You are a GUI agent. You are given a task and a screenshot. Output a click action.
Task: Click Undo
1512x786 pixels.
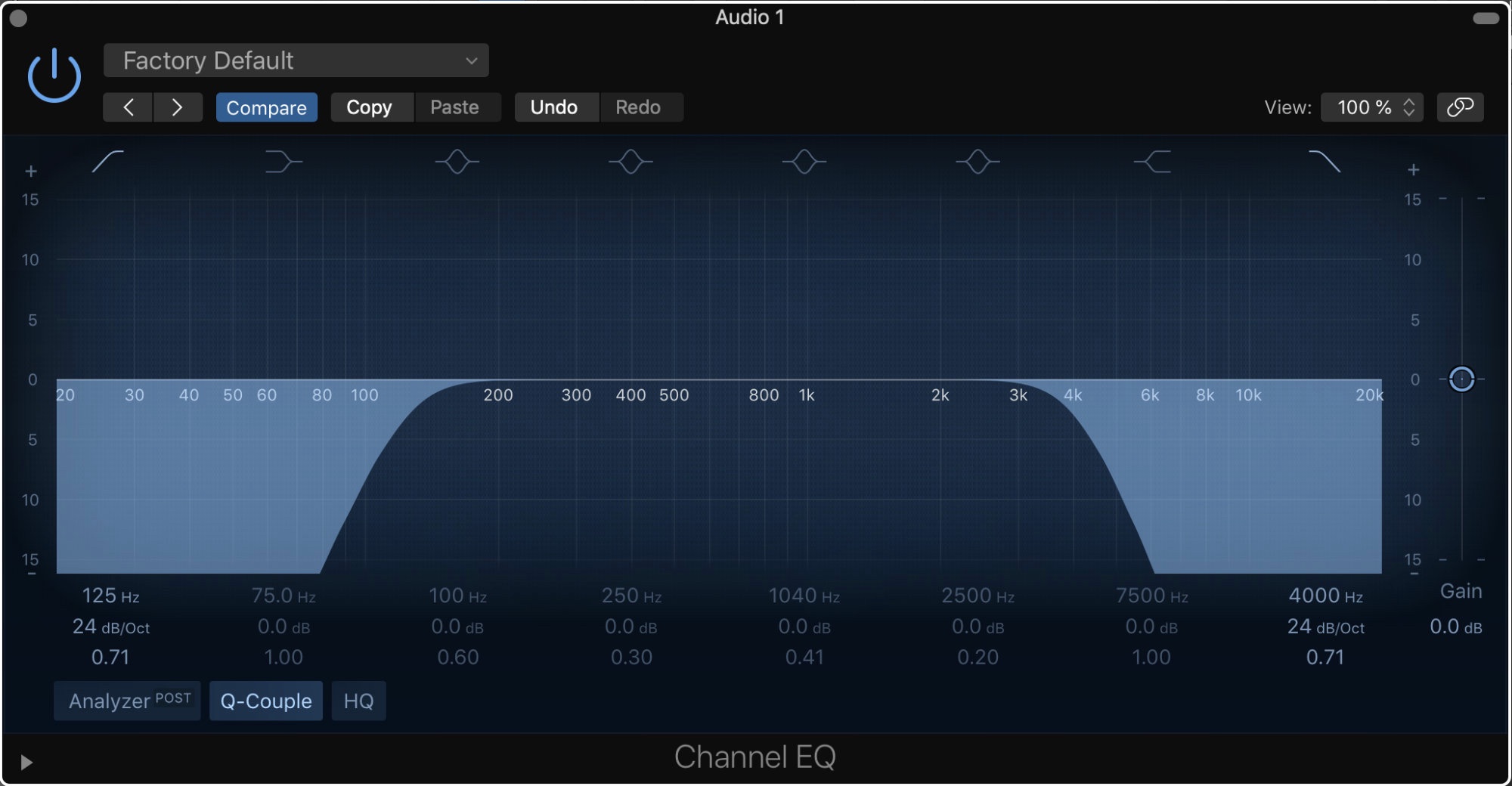554,107
